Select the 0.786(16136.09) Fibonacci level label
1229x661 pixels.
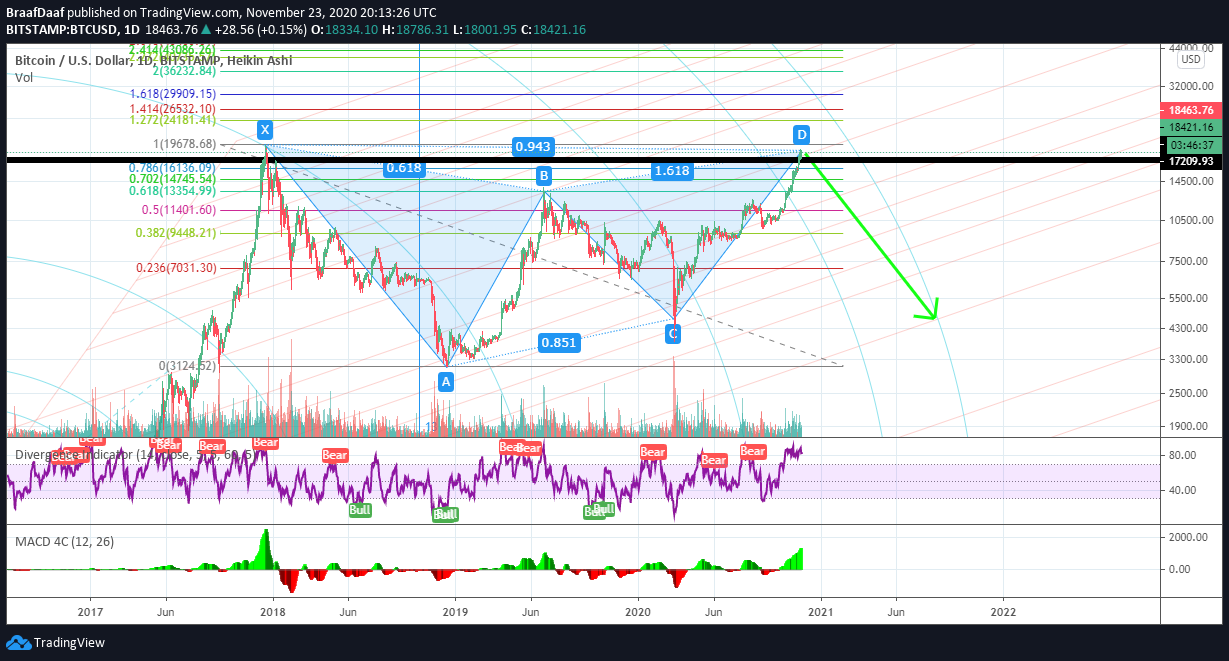click(x=172, y=168)
